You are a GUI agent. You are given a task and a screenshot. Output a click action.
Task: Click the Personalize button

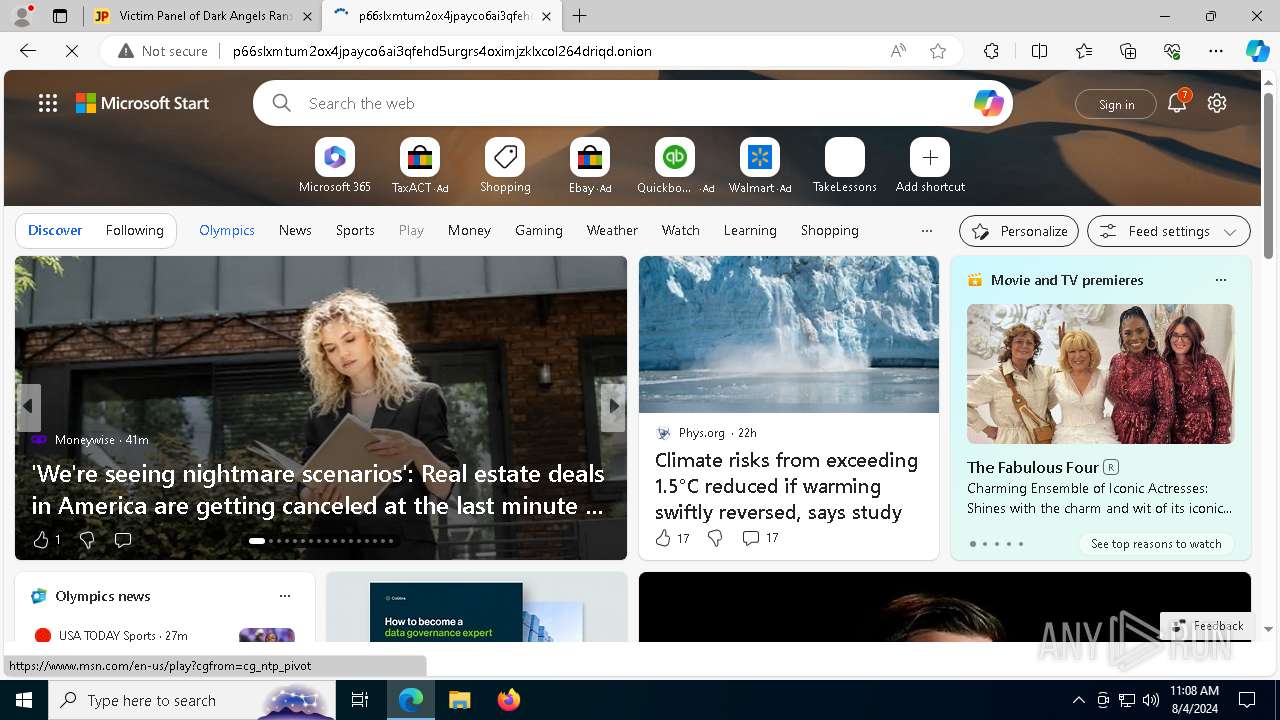point(1019,231)
